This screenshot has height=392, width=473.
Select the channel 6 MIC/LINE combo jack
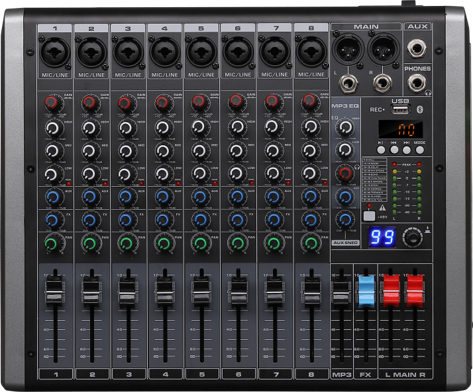[x=238, y=52]
